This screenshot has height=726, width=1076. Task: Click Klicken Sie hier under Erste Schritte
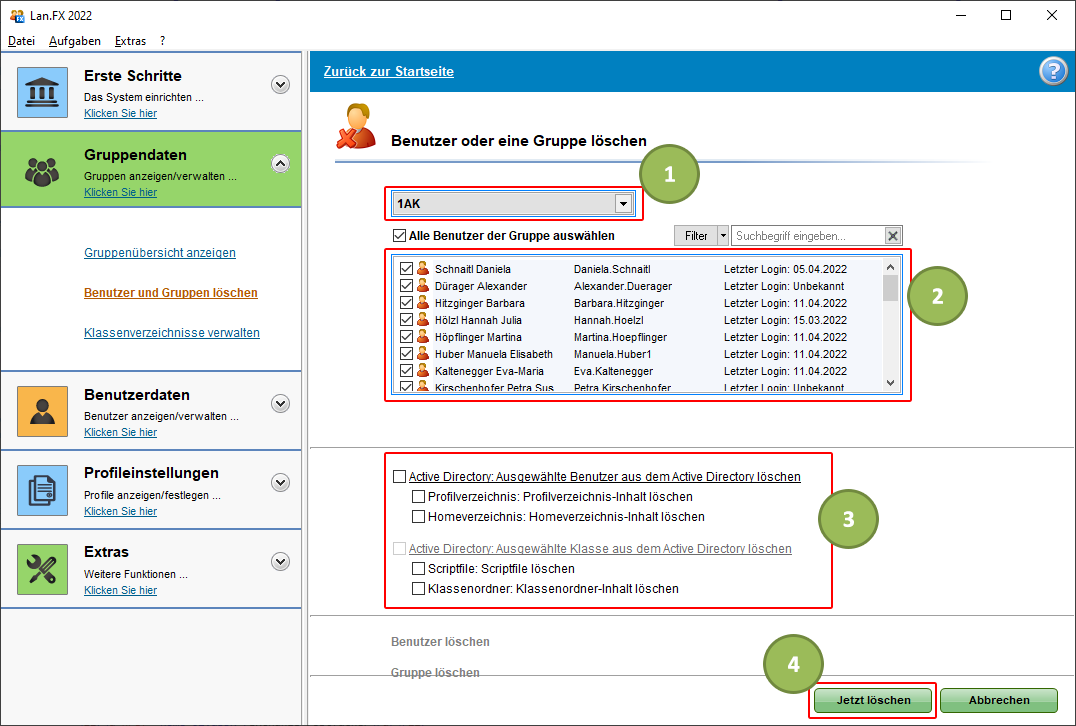pos(120,113)
